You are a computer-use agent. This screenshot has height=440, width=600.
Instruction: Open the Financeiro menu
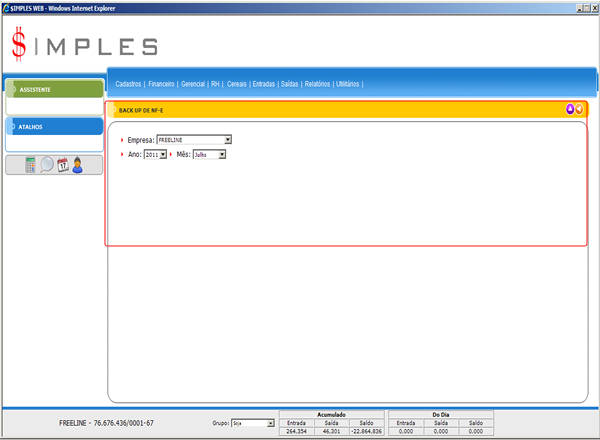[x=161, y=84]
